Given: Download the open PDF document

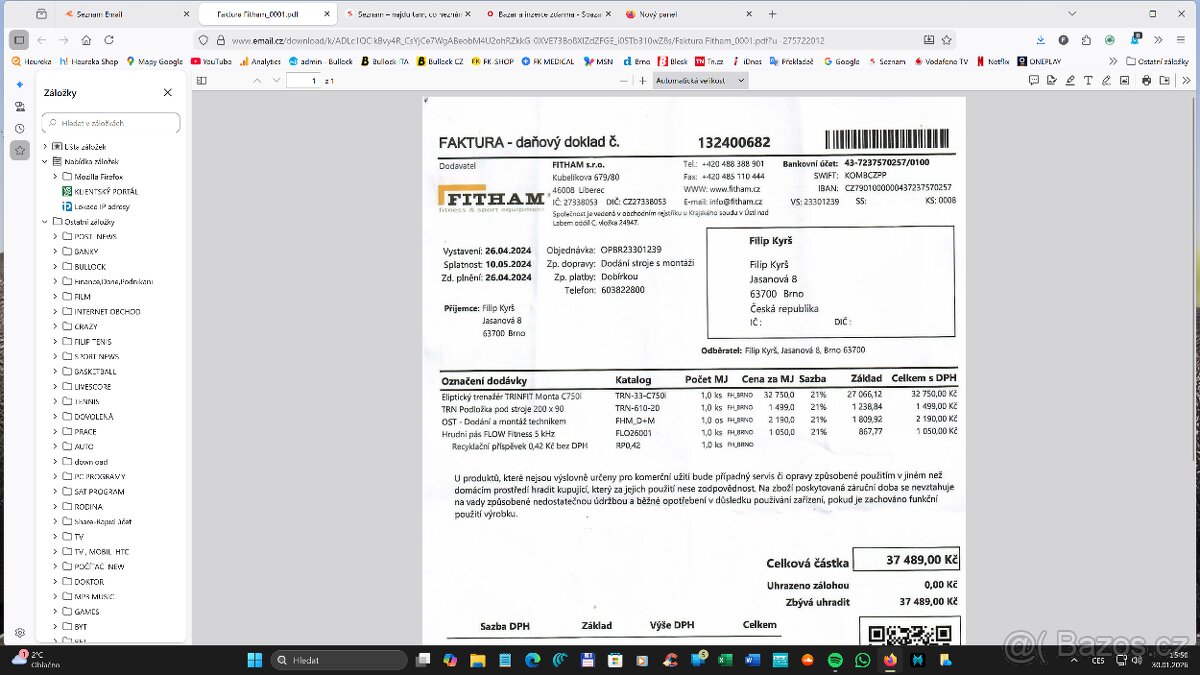Looking at the screenshot, I should tap(1165, 81).
